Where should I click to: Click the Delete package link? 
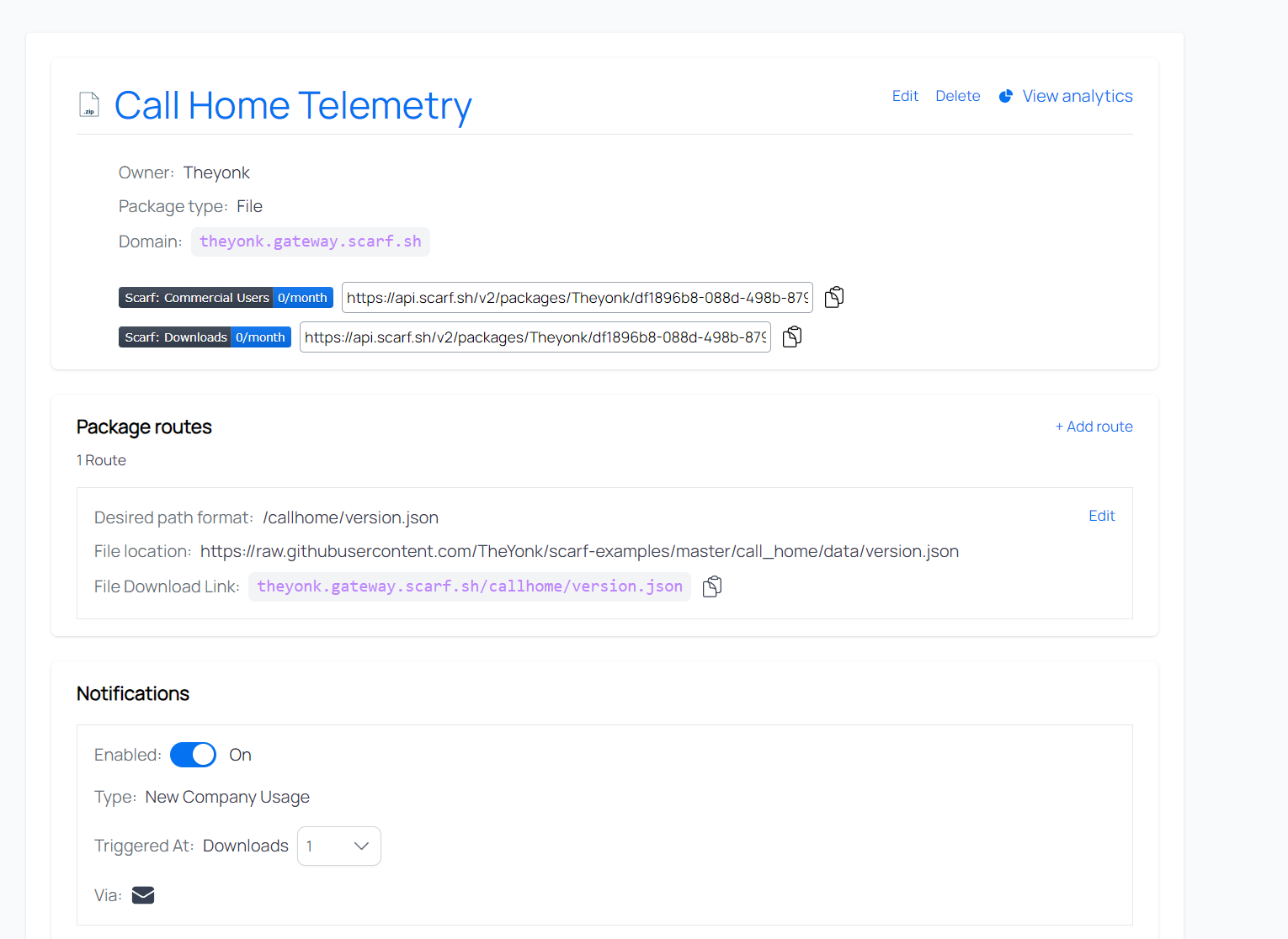click(x=957, y=96)
